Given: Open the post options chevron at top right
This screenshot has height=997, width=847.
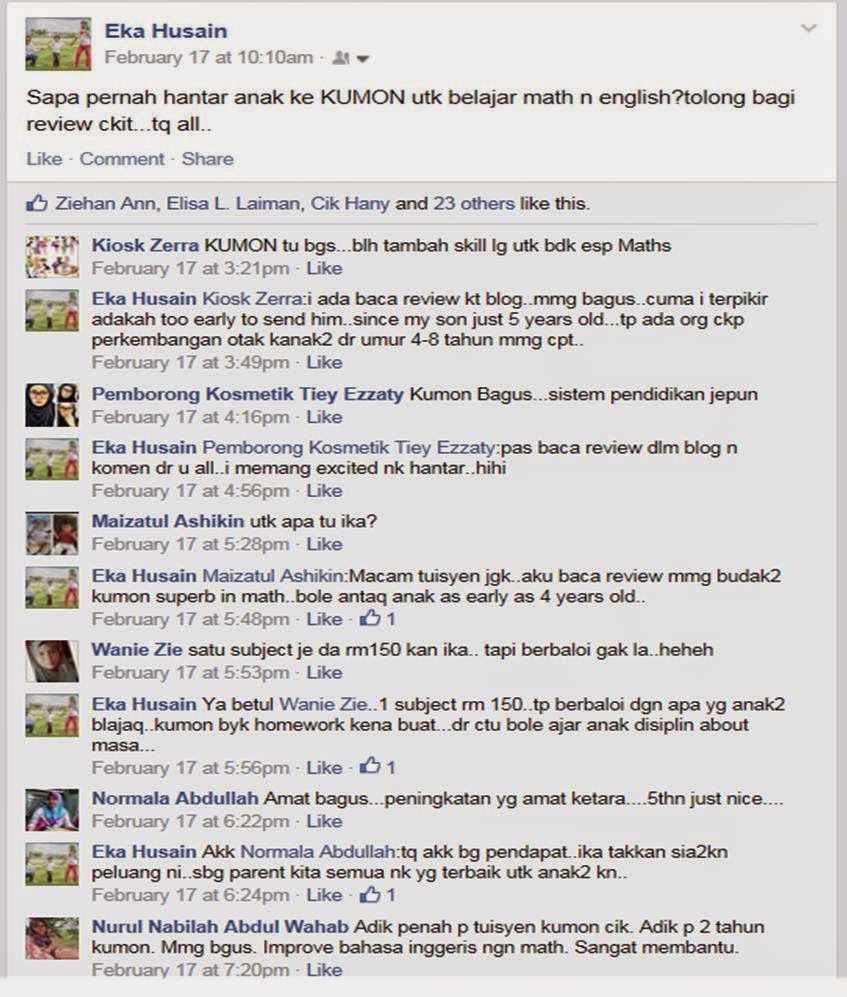Looking at the screenshot, I should pos(808,28).
